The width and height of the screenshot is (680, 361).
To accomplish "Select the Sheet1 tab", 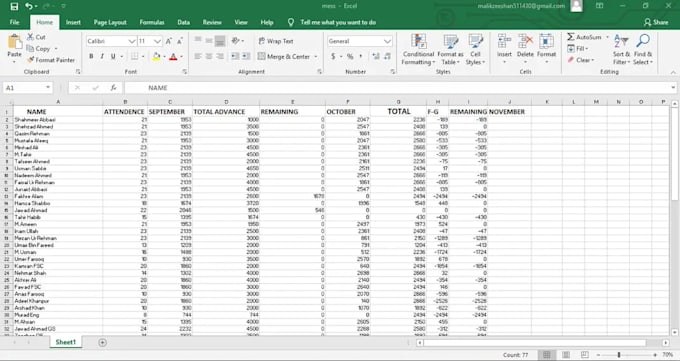I will coord(65,342).
